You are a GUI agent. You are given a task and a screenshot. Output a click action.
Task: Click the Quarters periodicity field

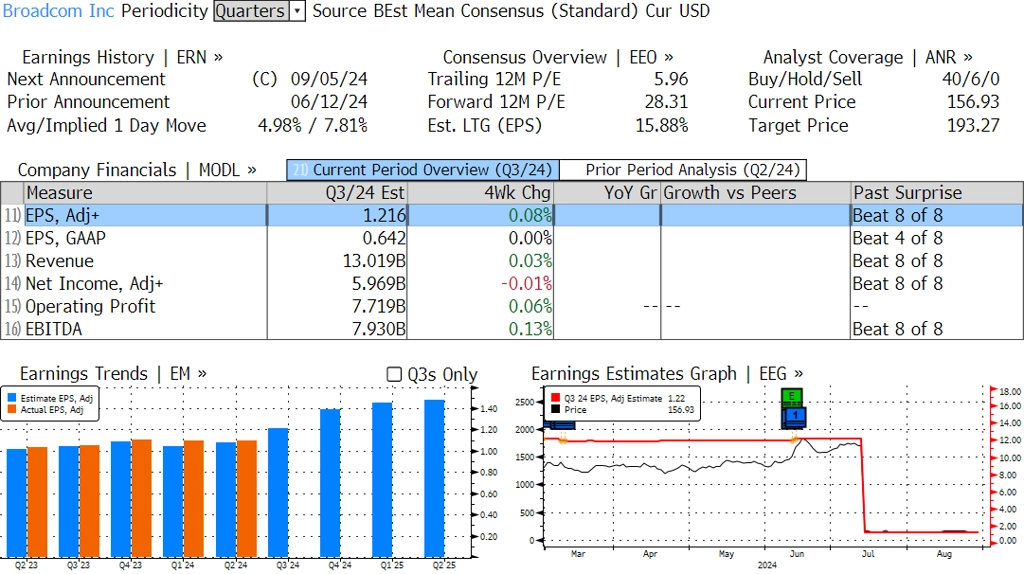tap(251, 11)
